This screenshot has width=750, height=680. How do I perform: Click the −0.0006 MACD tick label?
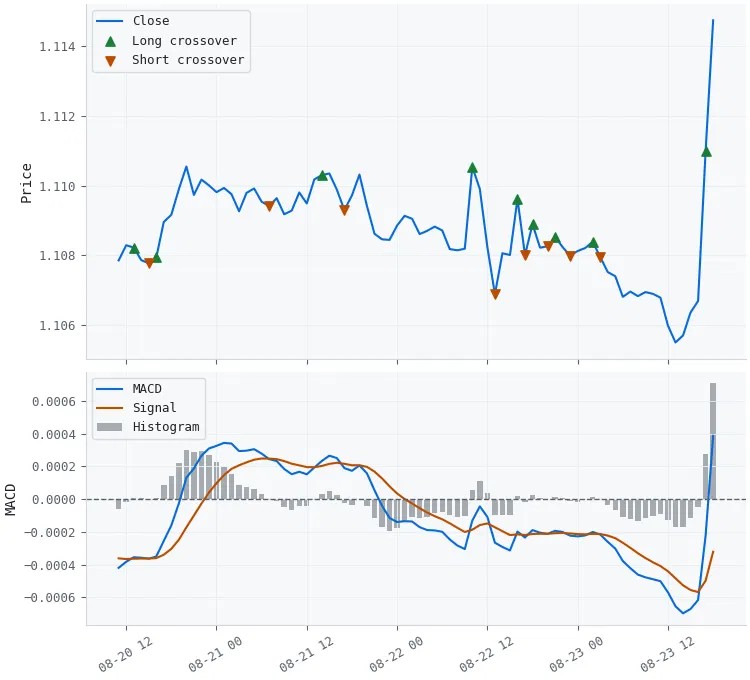click(50, 598)
